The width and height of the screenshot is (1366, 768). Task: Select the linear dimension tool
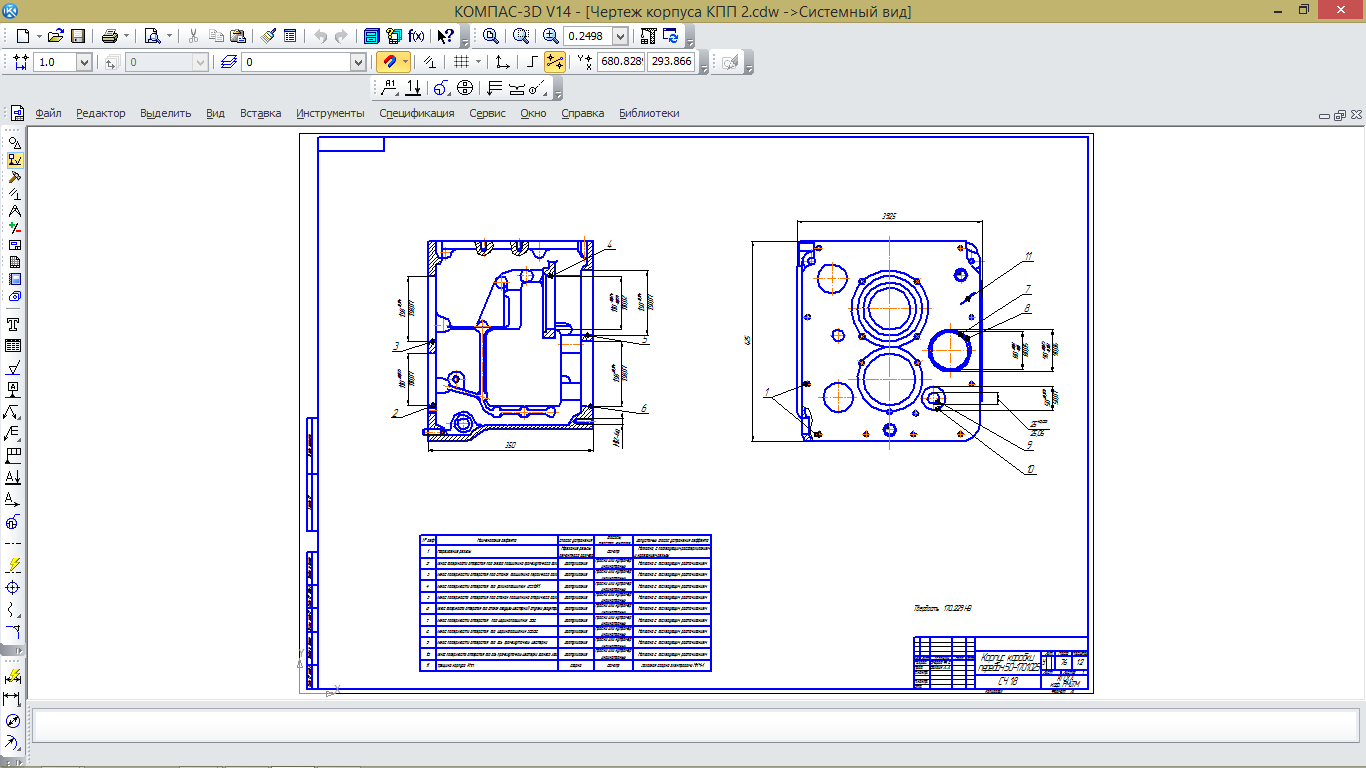tap(14, 698)
